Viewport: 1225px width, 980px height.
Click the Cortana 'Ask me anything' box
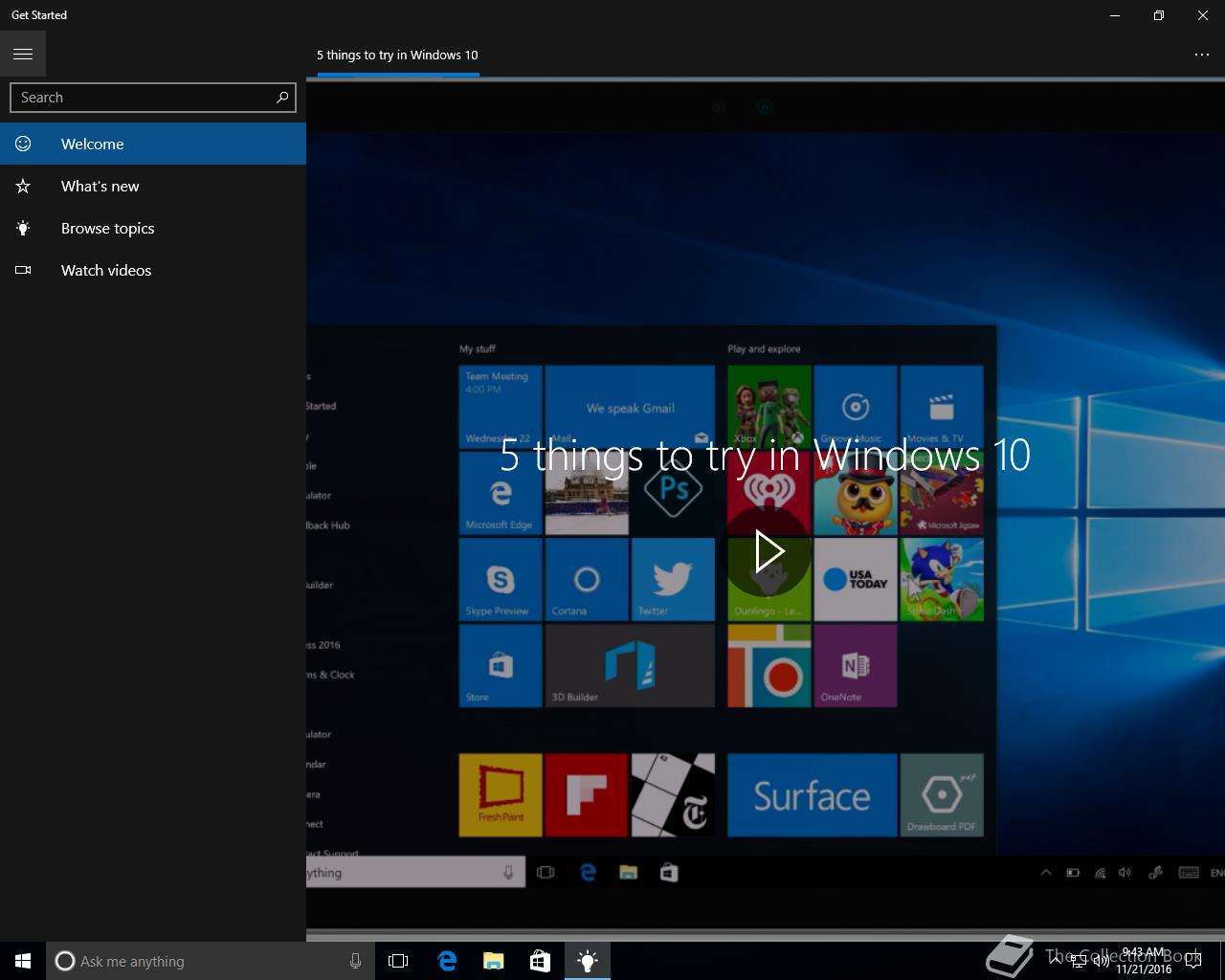click(x=209, y=961)
